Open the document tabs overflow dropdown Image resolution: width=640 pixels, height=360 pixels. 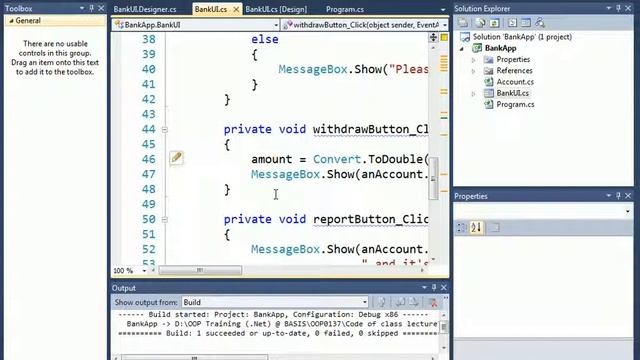pos(443,9)
